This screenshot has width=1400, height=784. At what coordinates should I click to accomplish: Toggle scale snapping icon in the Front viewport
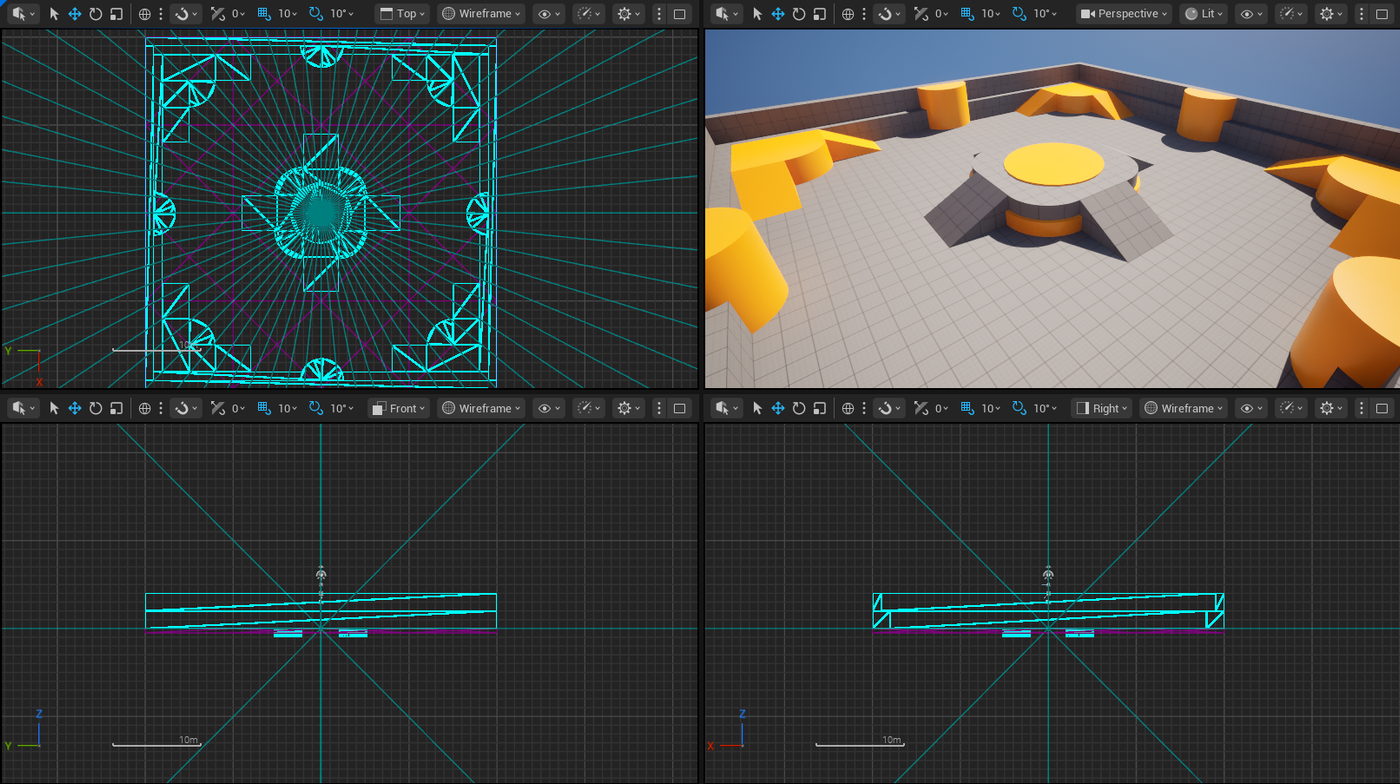tap(218, 408)
